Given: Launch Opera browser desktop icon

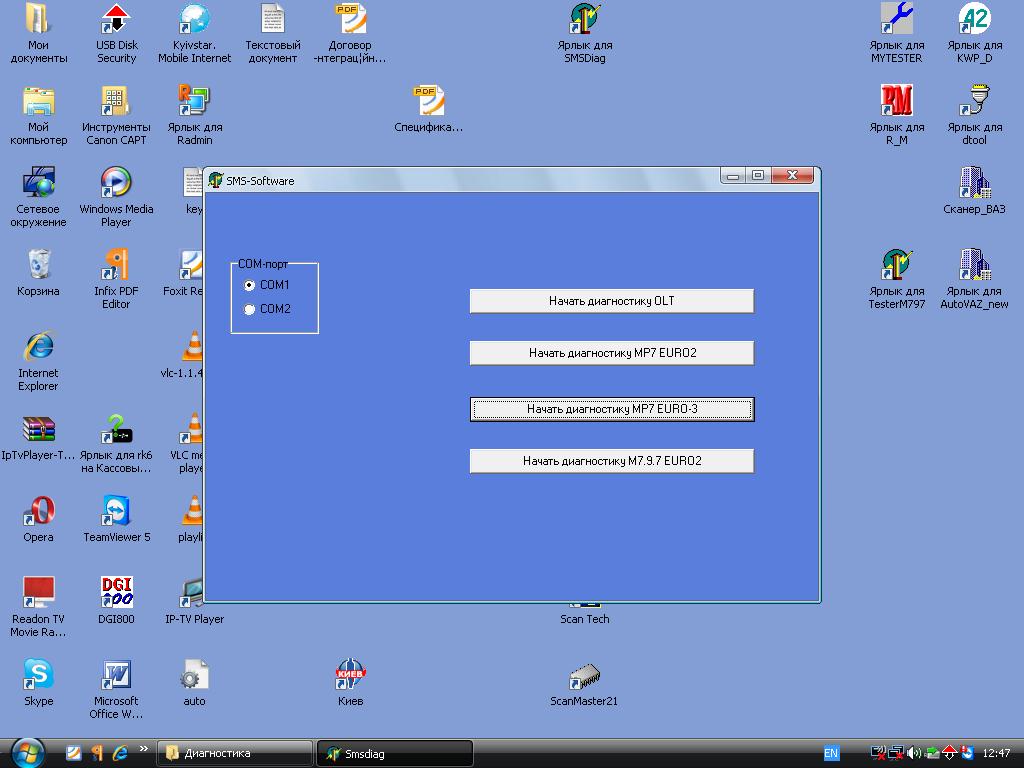Looking at the screenshot, I should tap(38, 520).
